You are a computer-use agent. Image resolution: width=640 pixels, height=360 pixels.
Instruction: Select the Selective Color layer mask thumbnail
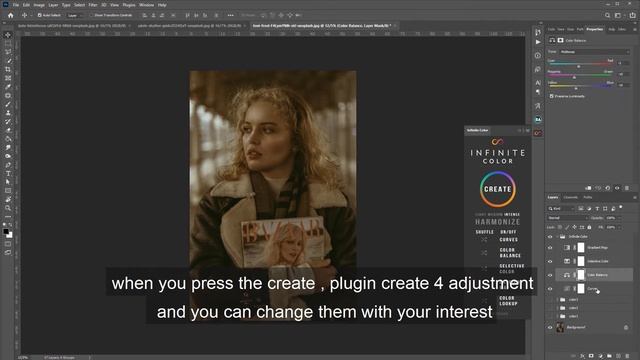click(581, 261)
